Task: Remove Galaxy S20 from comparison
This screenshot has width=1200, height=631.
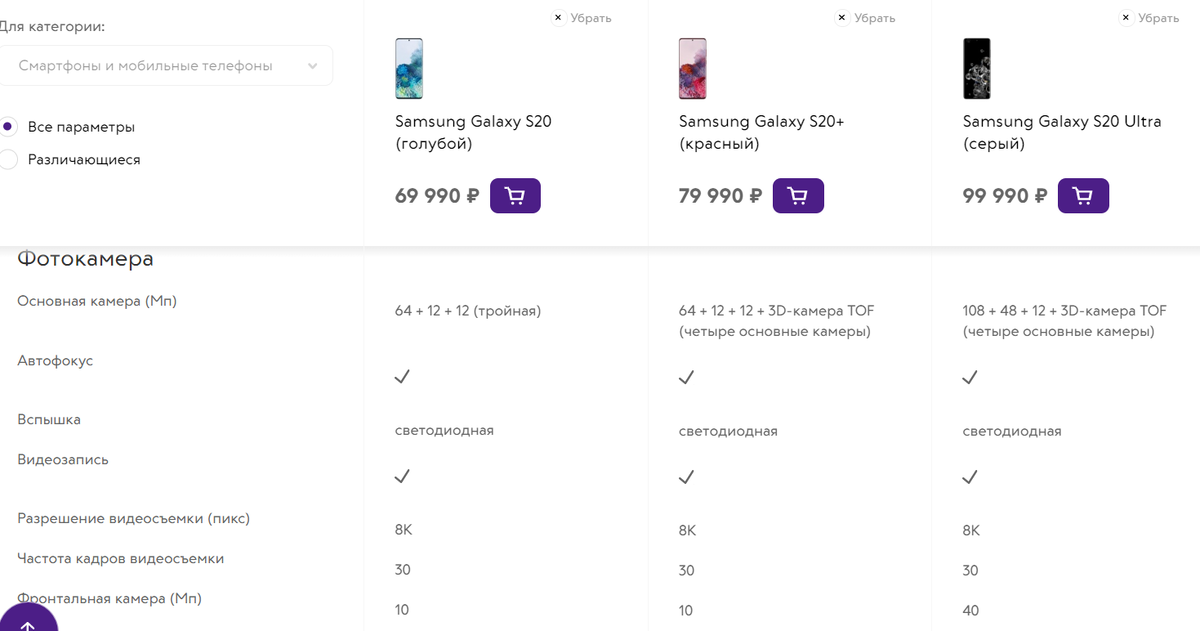Action: pos(583,18)
